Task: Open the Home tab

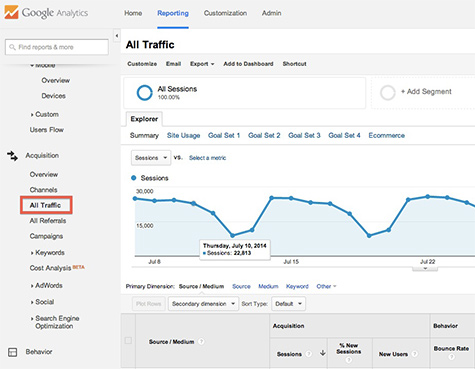Action: [x=133, y=13]
